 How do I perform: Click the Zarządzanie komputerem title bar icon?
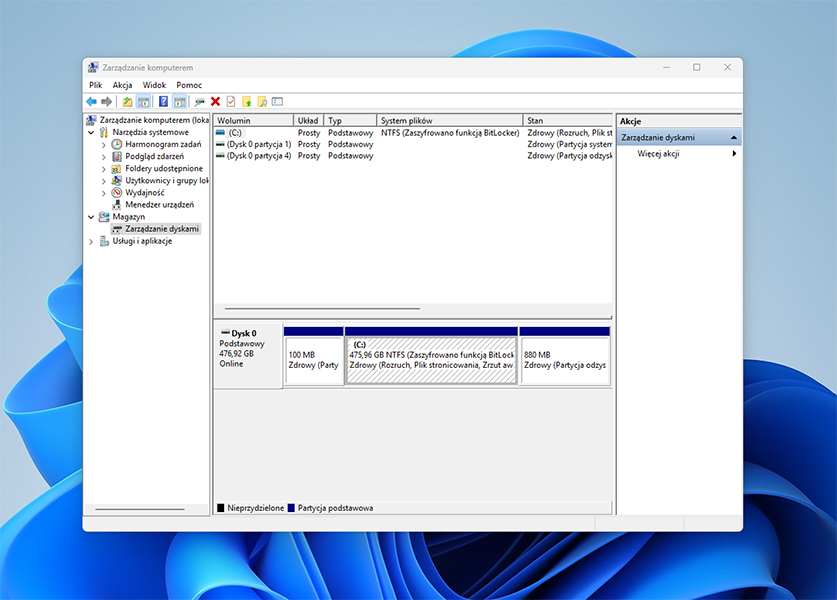pyautogui.click(x=93, y=67)
